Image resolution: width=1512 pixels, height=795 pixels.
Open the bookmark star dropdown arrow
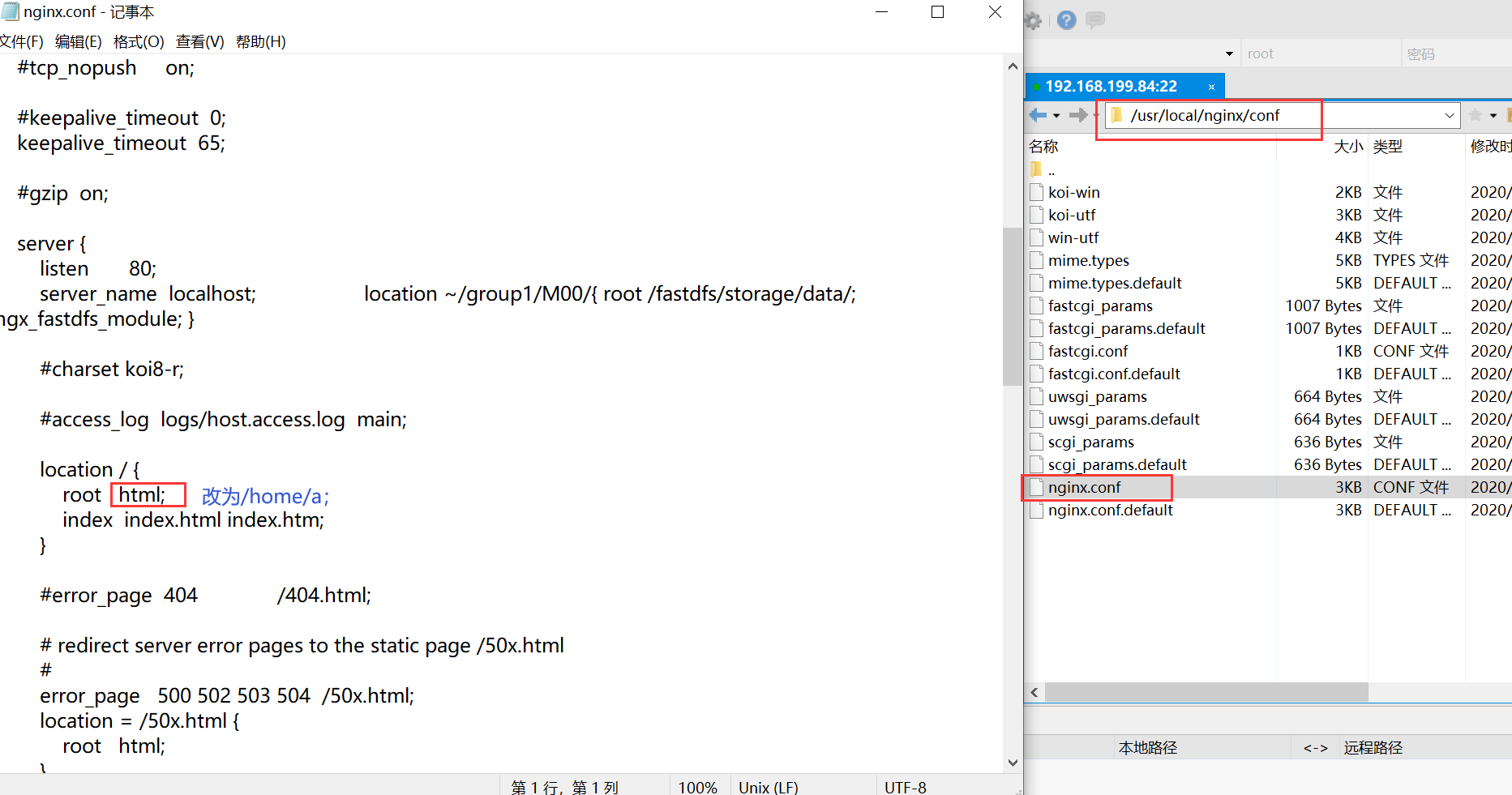(x=1493, y=116)
